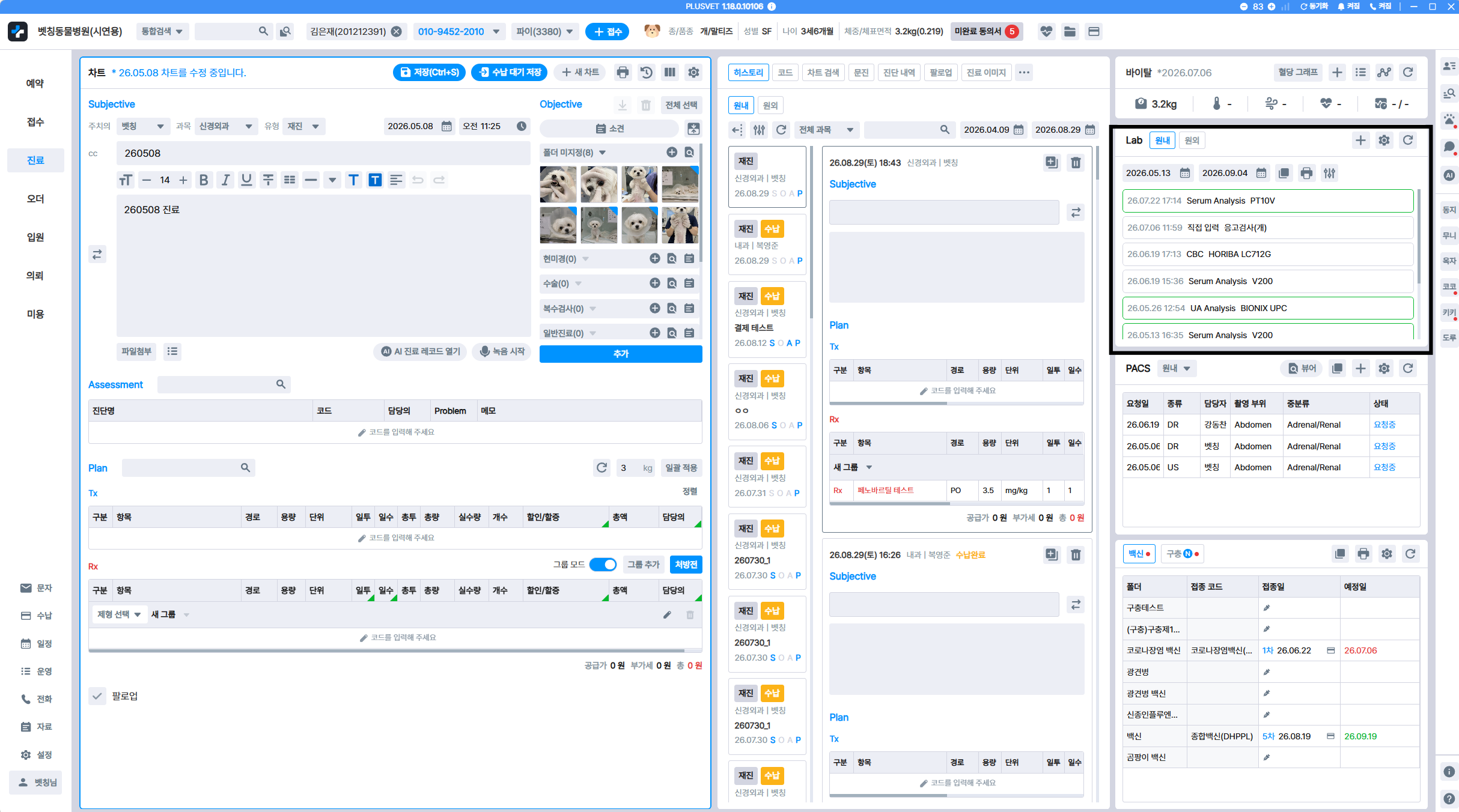The image size is (1459, 812).
Task: Open chart history clock icon
Action: click(x=646, y=73)
